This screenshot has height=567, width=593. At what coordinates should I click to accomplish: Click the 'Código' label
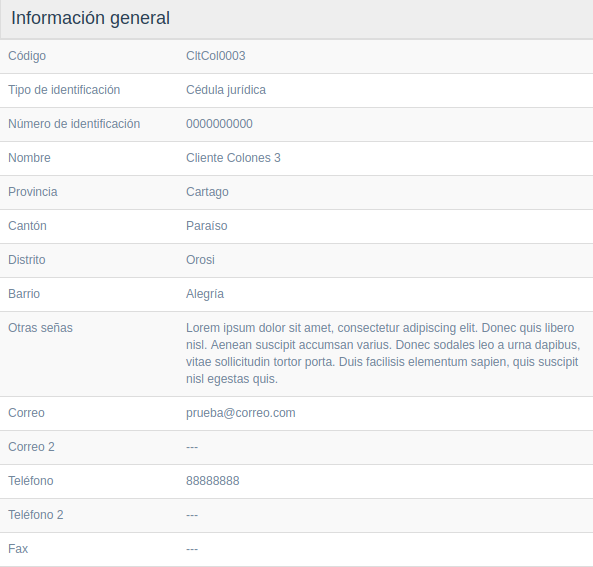(x=27, y=56)
